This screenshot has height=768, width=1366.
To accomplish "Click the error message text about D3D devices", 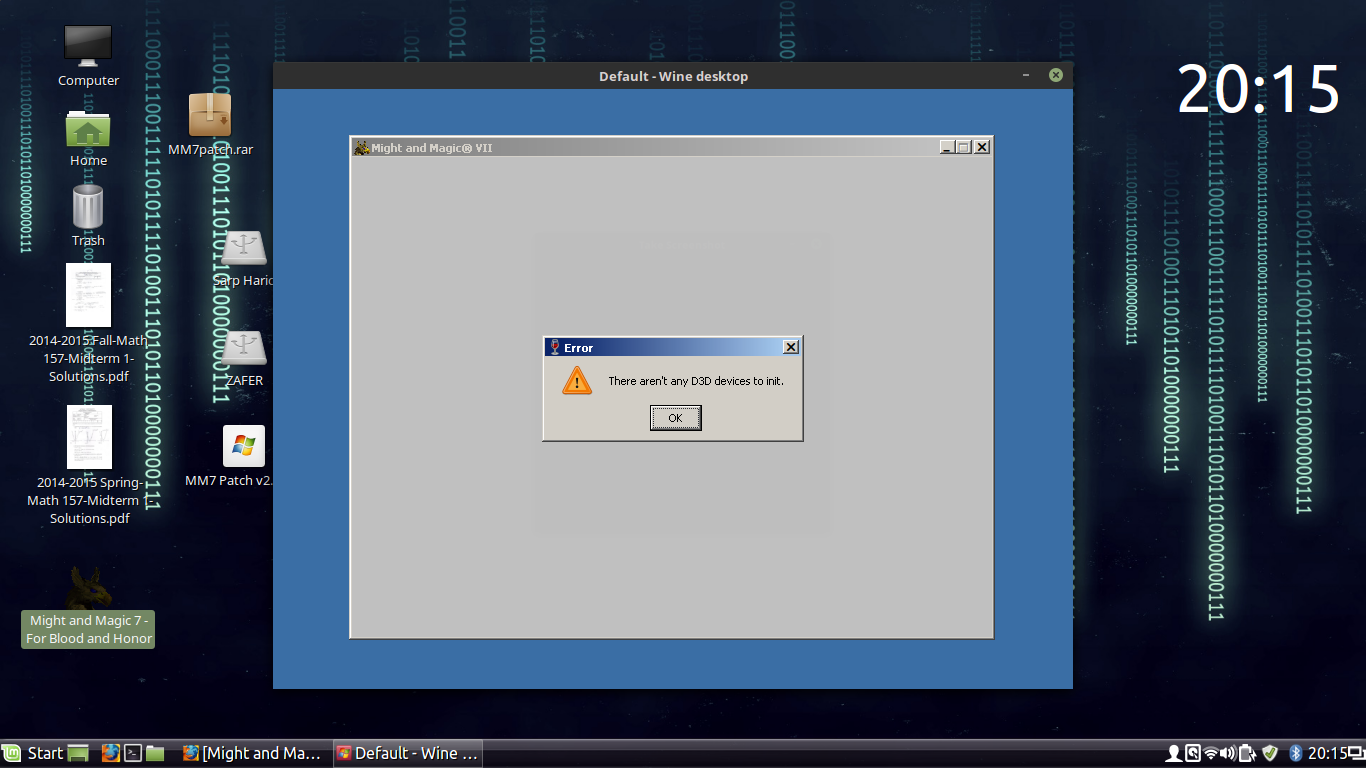I will 696,381.
